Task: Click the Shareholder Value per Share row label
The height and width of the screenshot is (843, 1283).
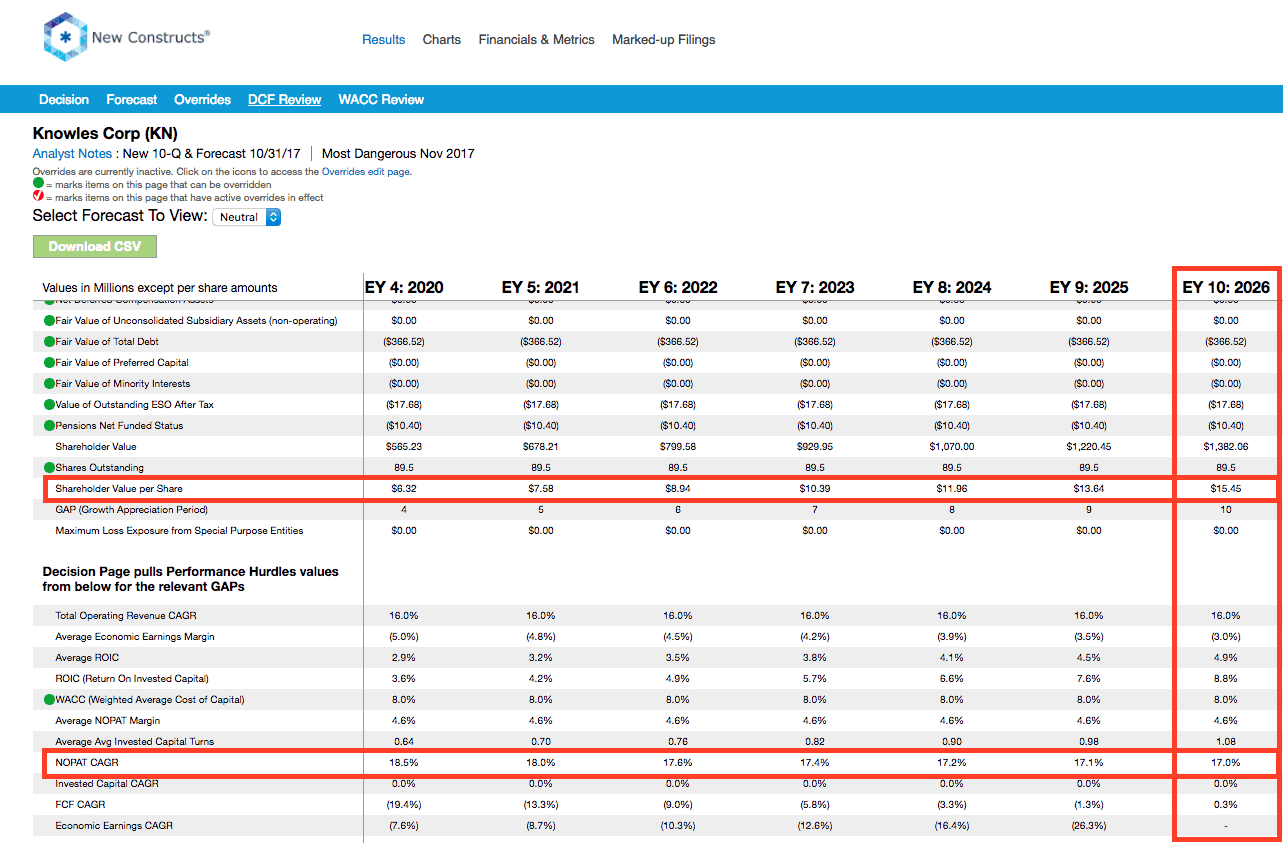Action: coord(119,489)
